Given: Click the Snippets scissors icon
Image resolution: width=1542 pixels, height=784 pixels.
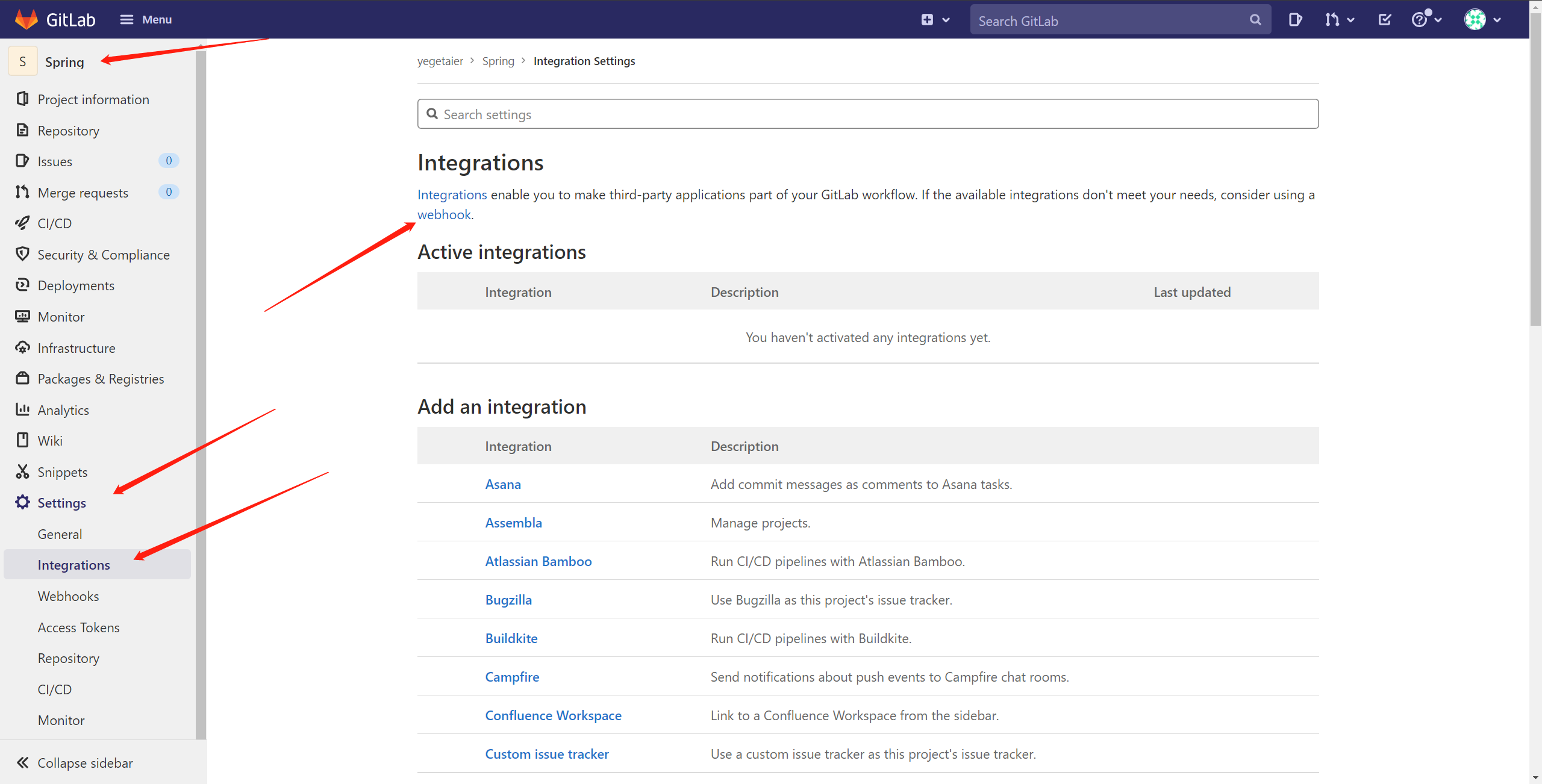Looking at the screenshot, I should coord(22,471).
